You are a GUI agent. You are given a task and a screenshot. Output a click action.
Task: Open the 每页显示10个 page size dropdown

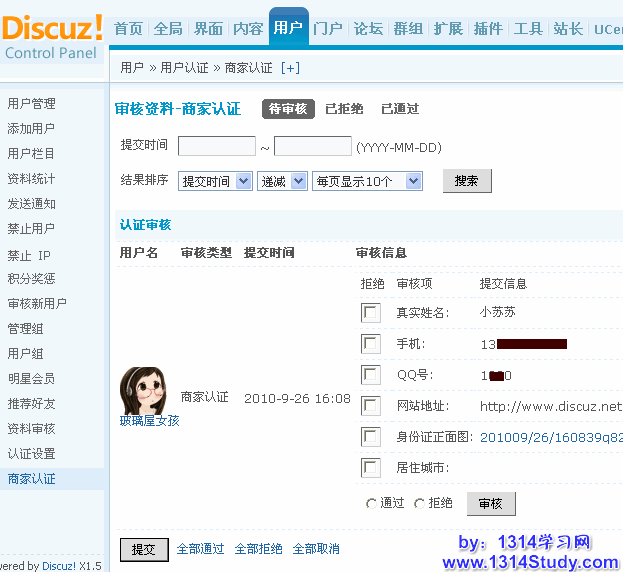coord(367,181)
